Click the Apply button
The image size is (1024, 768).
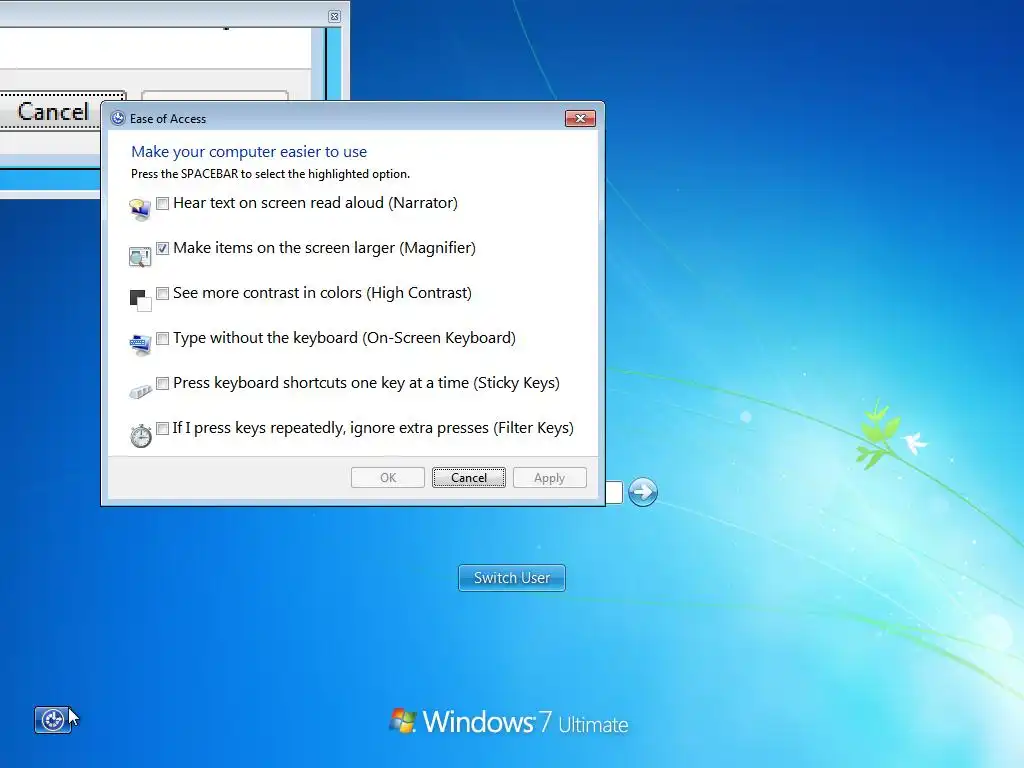550,477
